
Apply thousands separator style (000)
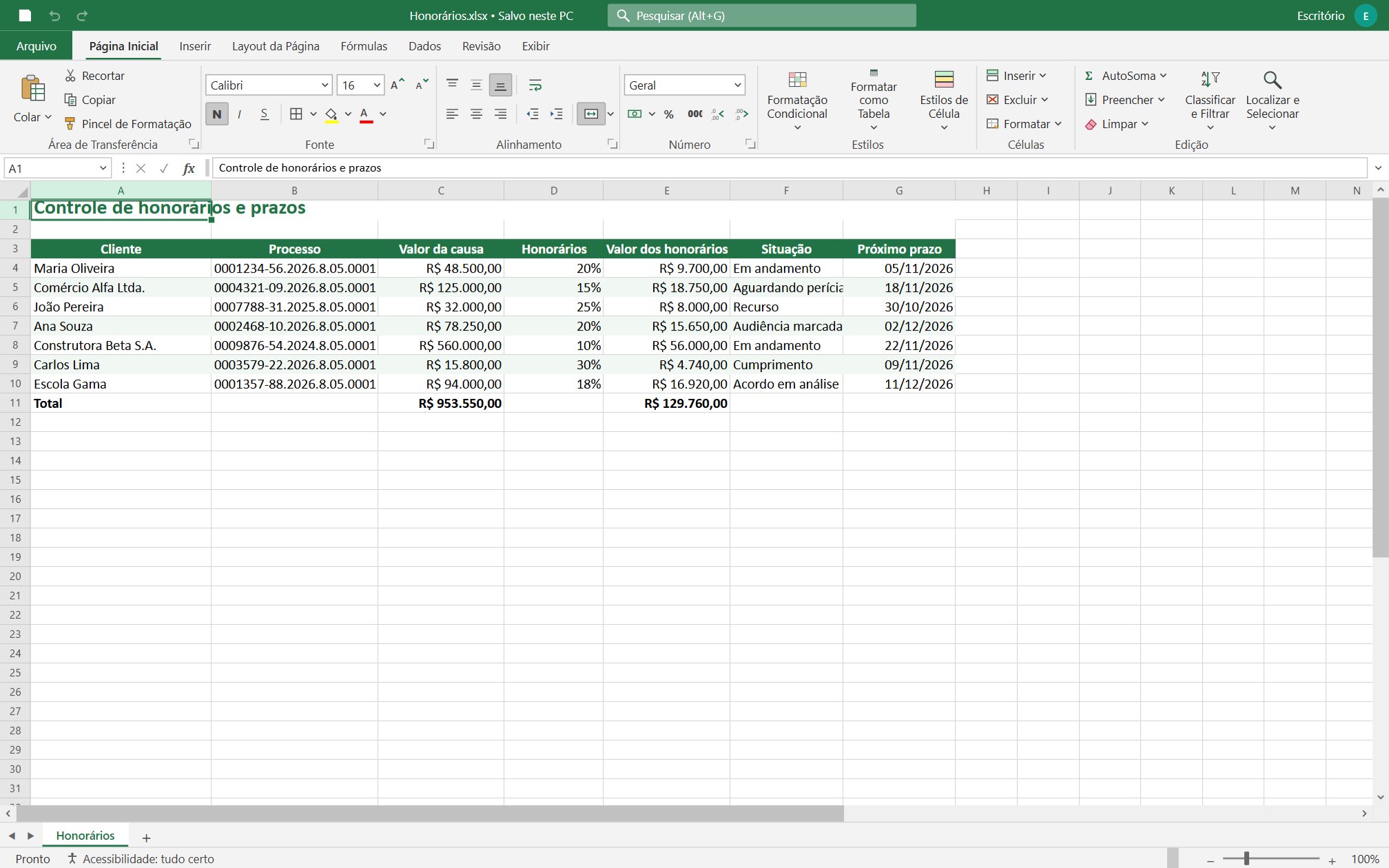[x=695, y=114]
